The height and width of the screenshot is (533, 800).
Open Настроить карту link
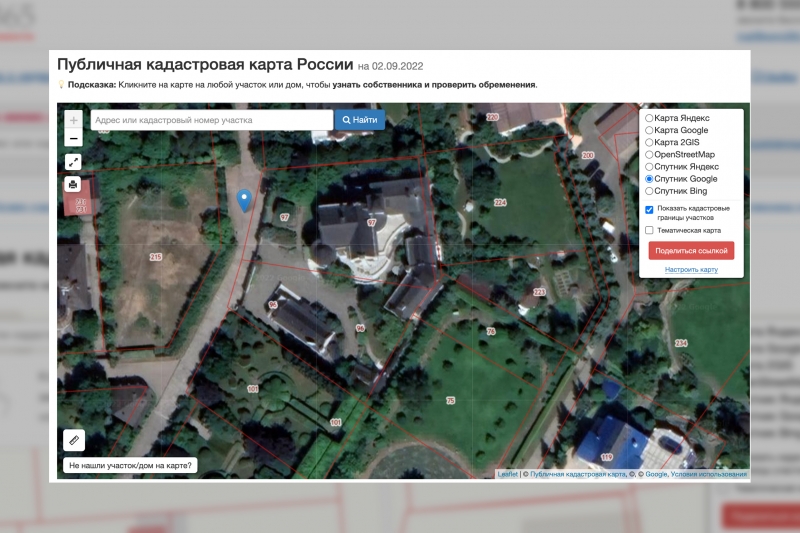tap(691, 269)
